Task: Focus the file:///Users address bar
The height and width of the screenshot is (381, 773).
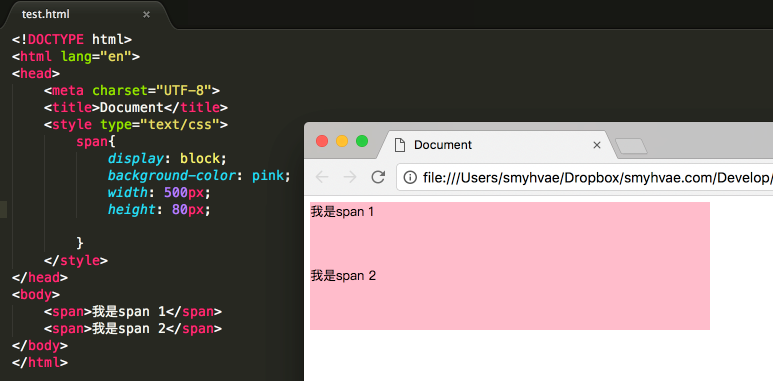Action: point(584,177)
